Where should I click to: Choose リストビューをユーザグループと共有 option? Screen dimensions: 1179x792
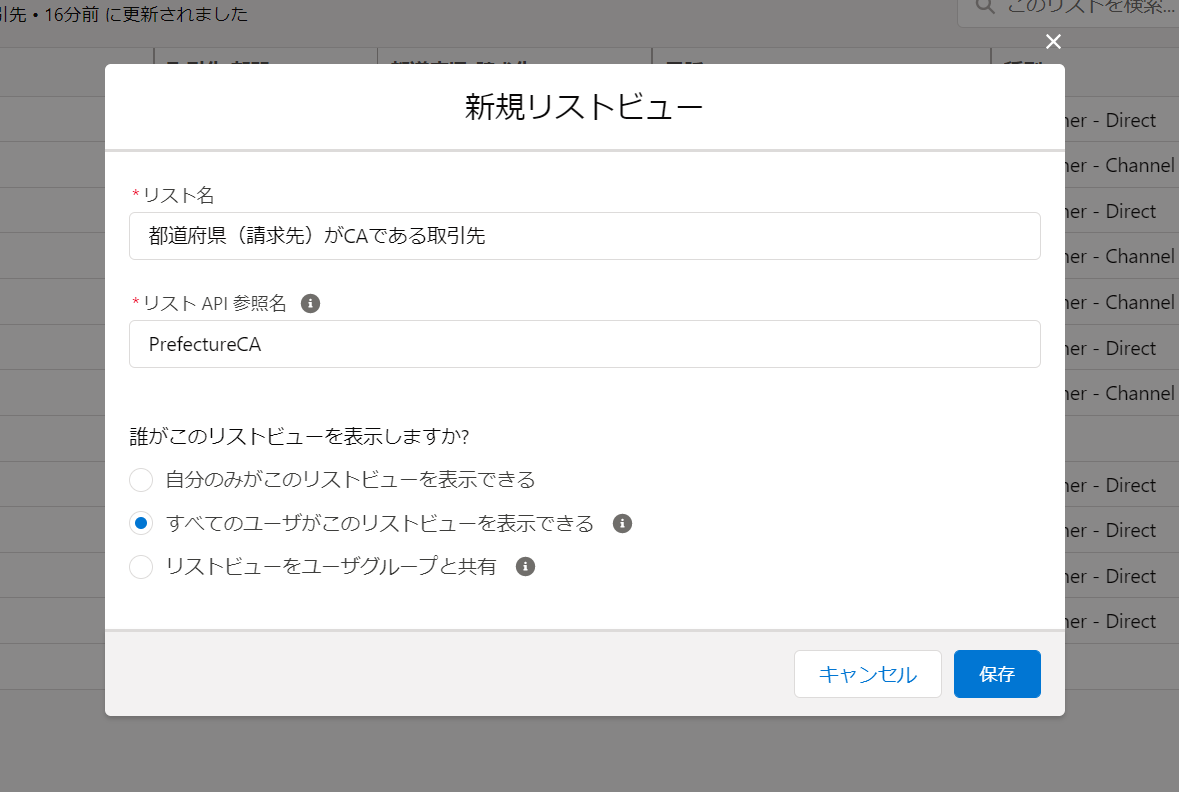141,567
